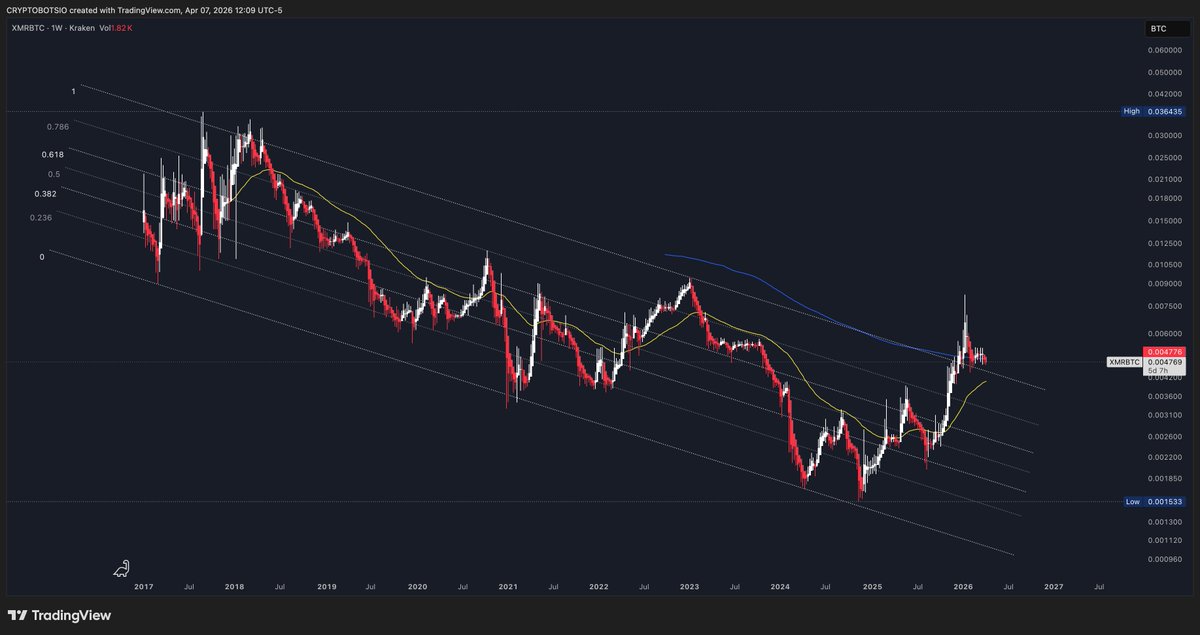The image size is (1200, 635).
Task: Click 0.001120 on the price axis
Action: click(x=1163, y=539)
